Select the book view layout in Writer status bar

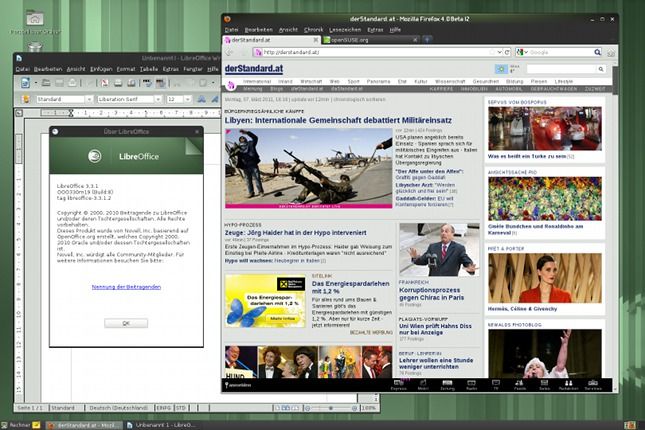click(295, 408)
